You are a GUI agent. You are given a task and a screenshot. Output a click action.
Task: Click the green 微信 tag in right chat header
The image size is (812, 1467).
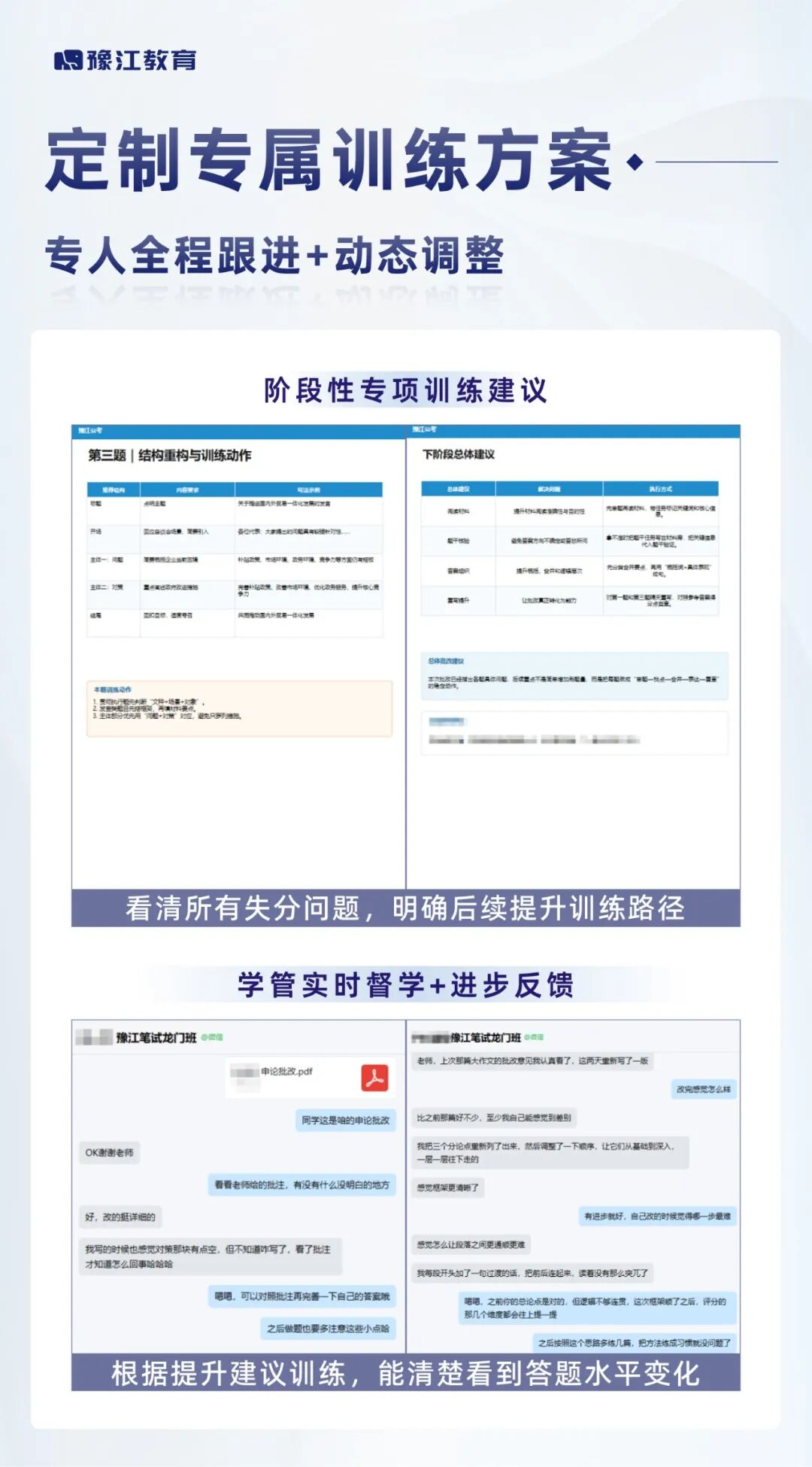click(x=534, y=1037)
